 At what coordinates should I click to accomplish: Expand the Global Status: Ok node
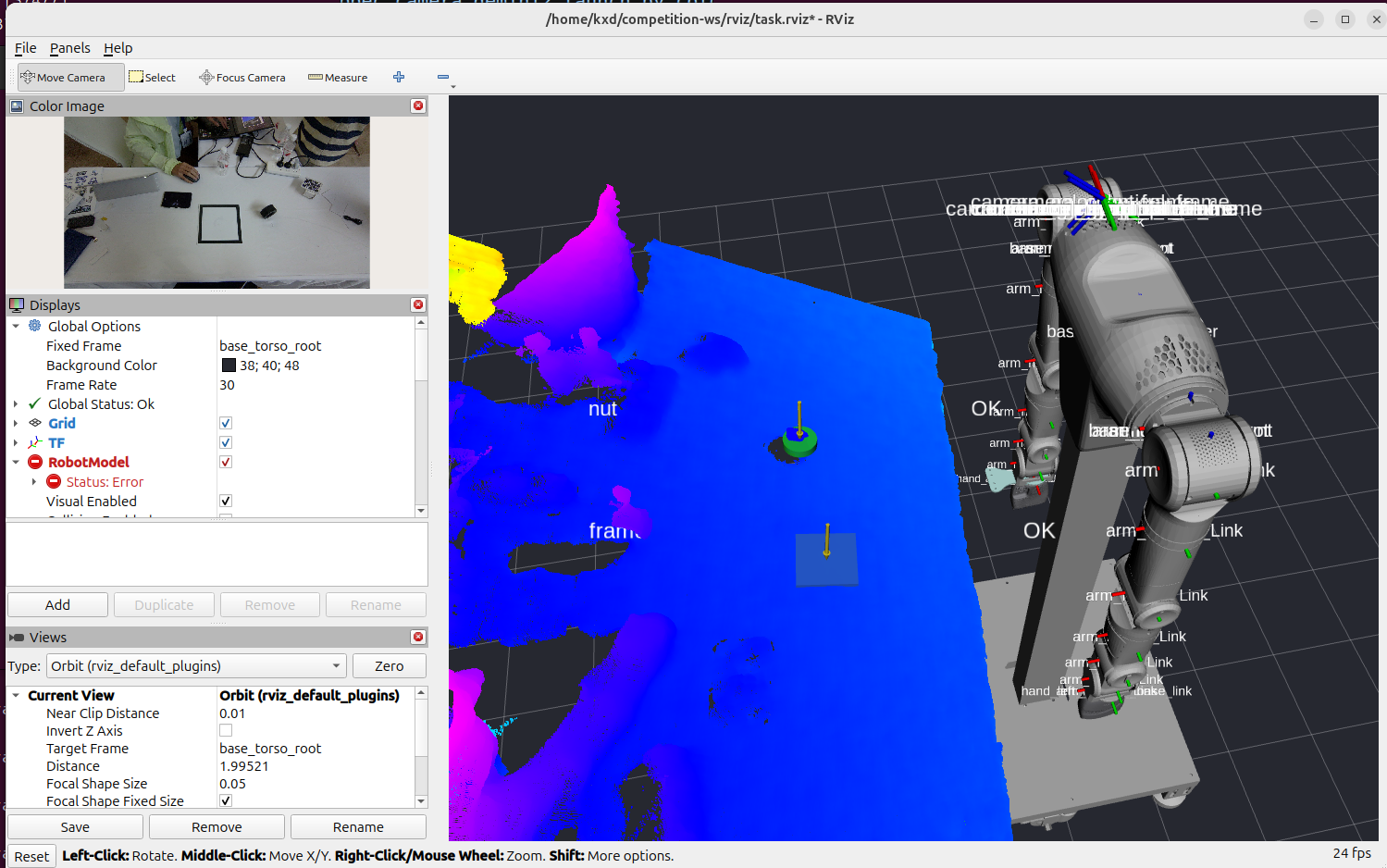click(x=16, y=403)
